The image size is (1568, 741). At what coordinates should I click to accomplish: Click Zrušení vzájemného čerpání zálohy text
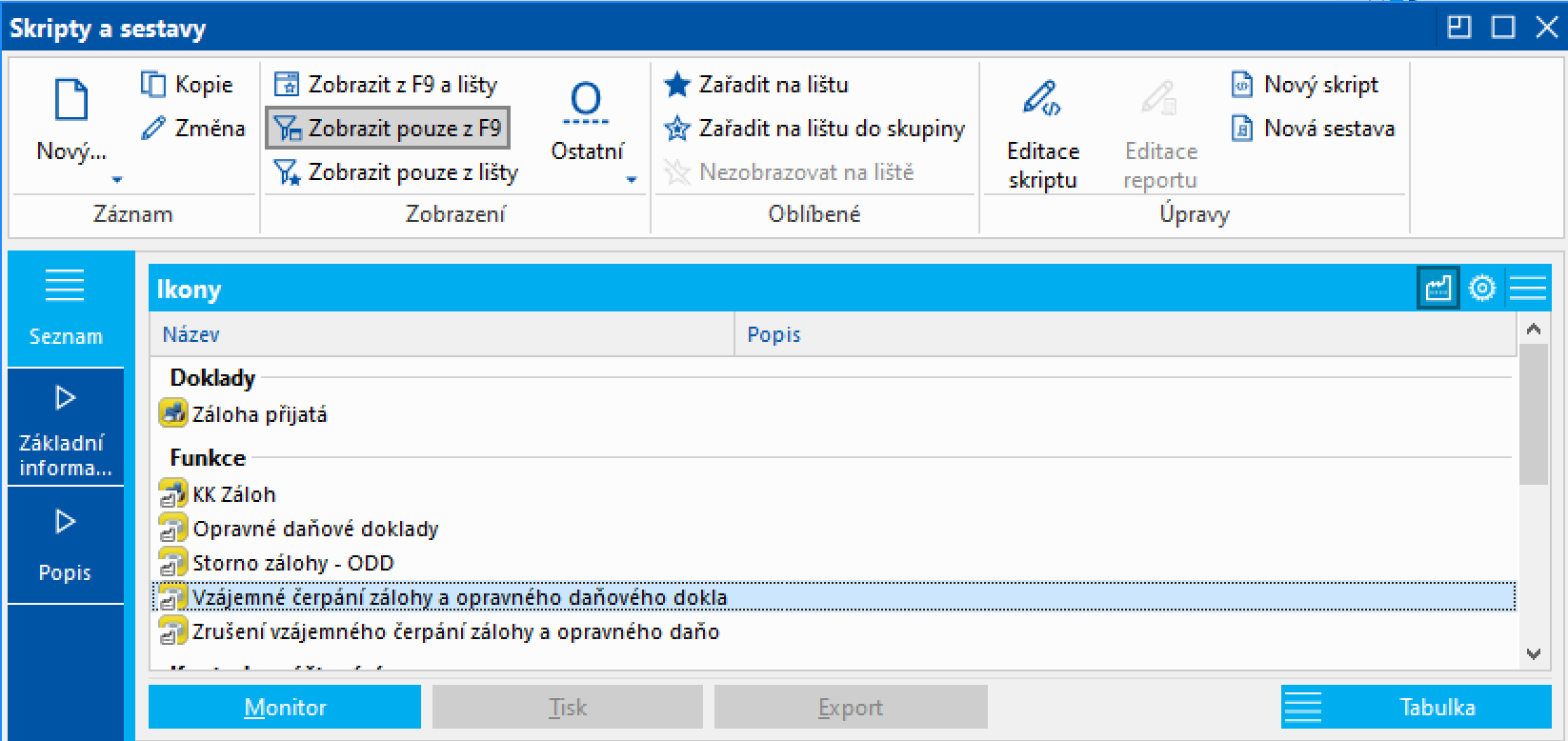456,631
